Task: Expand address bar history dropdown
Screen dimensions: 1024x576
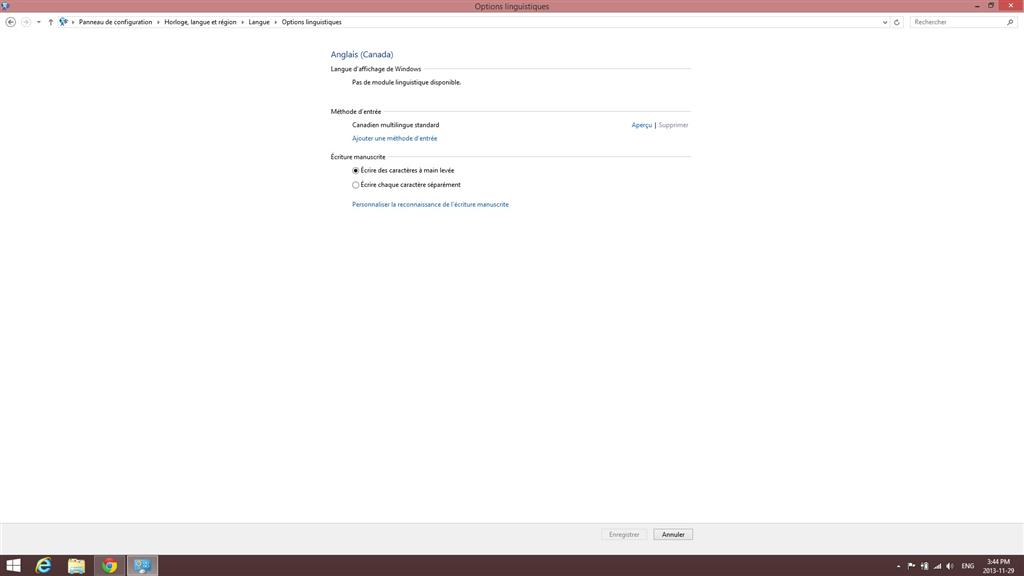Action: (x=885, y=22)
